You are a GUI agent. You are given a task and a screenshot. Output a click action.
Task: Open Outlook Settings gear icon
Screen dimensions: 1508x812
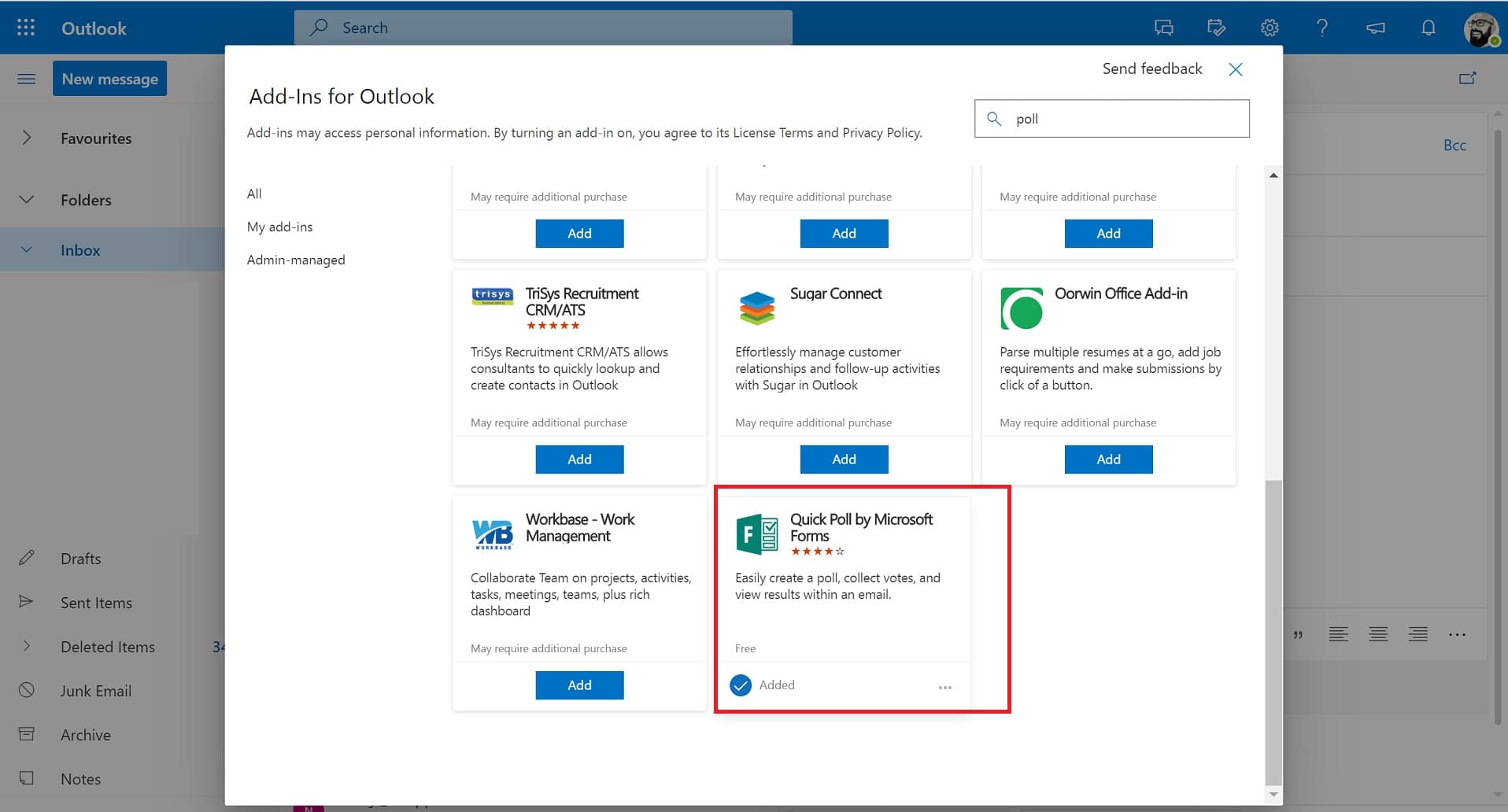pos(1269,28)
